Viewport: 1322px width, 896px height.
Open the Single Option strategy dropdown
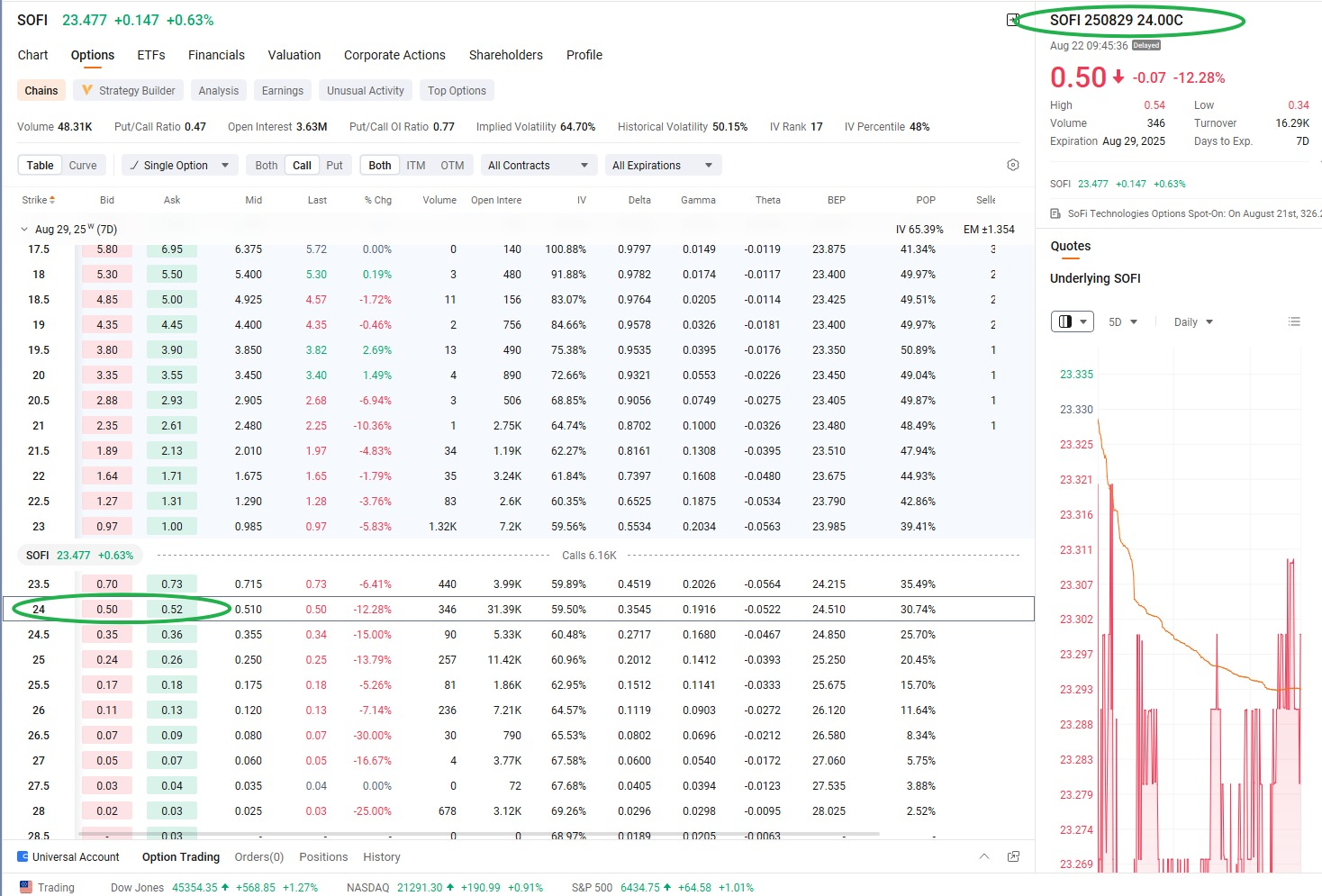[x=180, y=166]
